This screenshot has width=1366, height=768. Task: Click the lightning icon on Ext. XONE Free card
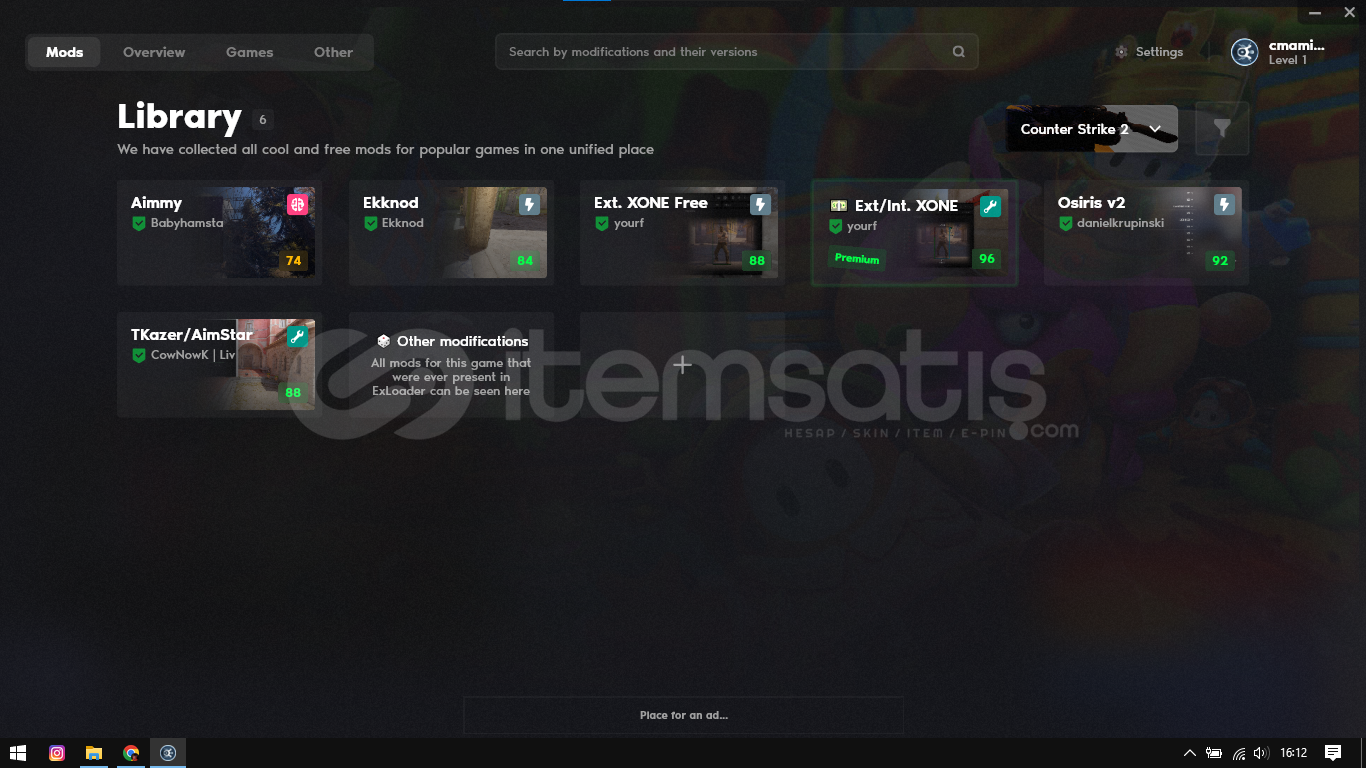click(x=760, y=204)
